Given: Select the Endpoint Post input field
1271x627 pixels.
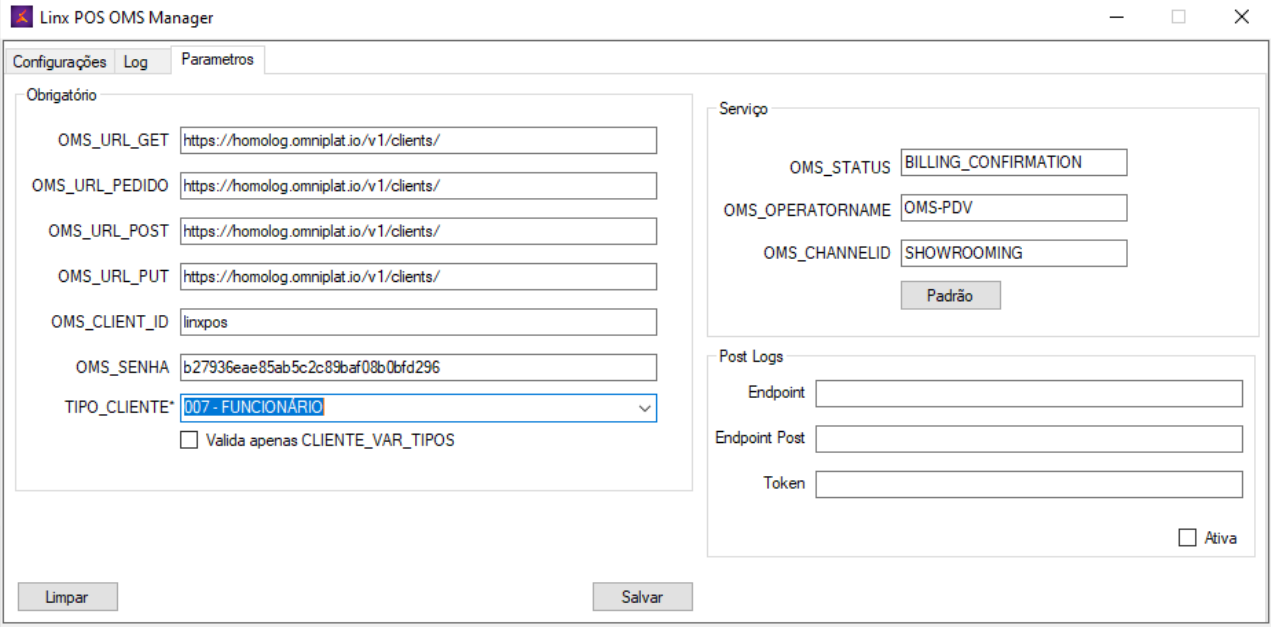Looking at the screenshot, I should [x=1028, y=439].
